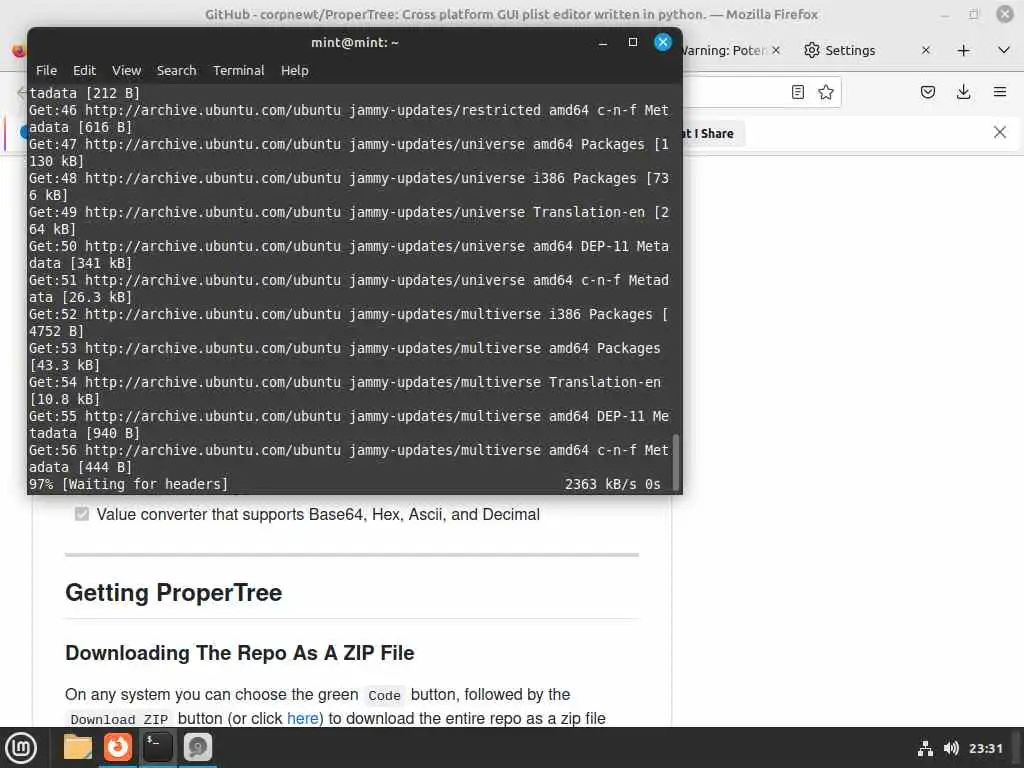Toggle the Value converter checkbox
Image resolution: width=1024 pixels, height=768 pixels.
82,514
